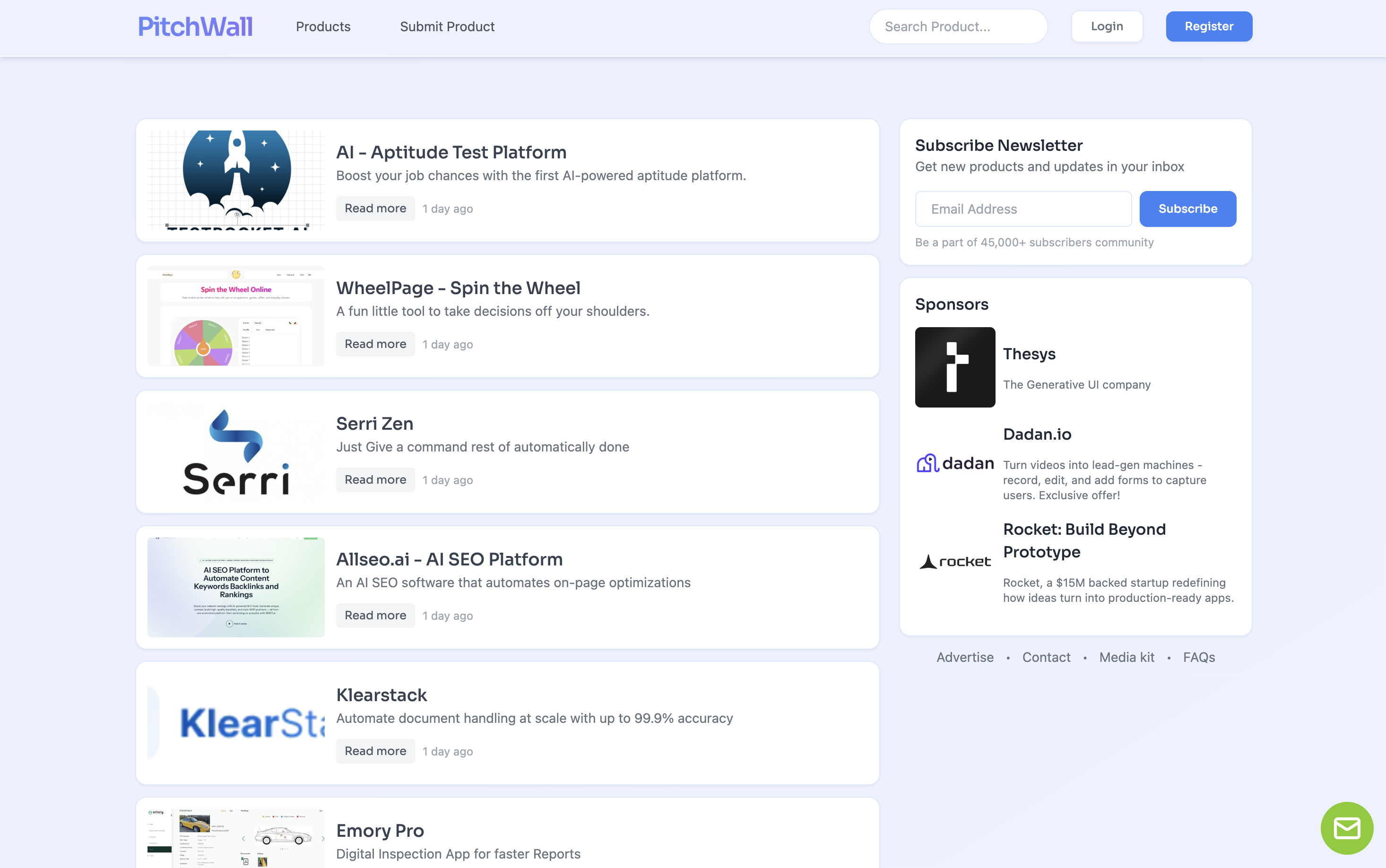Screen dimensions: 1386x868
Task: Read more about Allseo.ai
Action: point(375,616)
